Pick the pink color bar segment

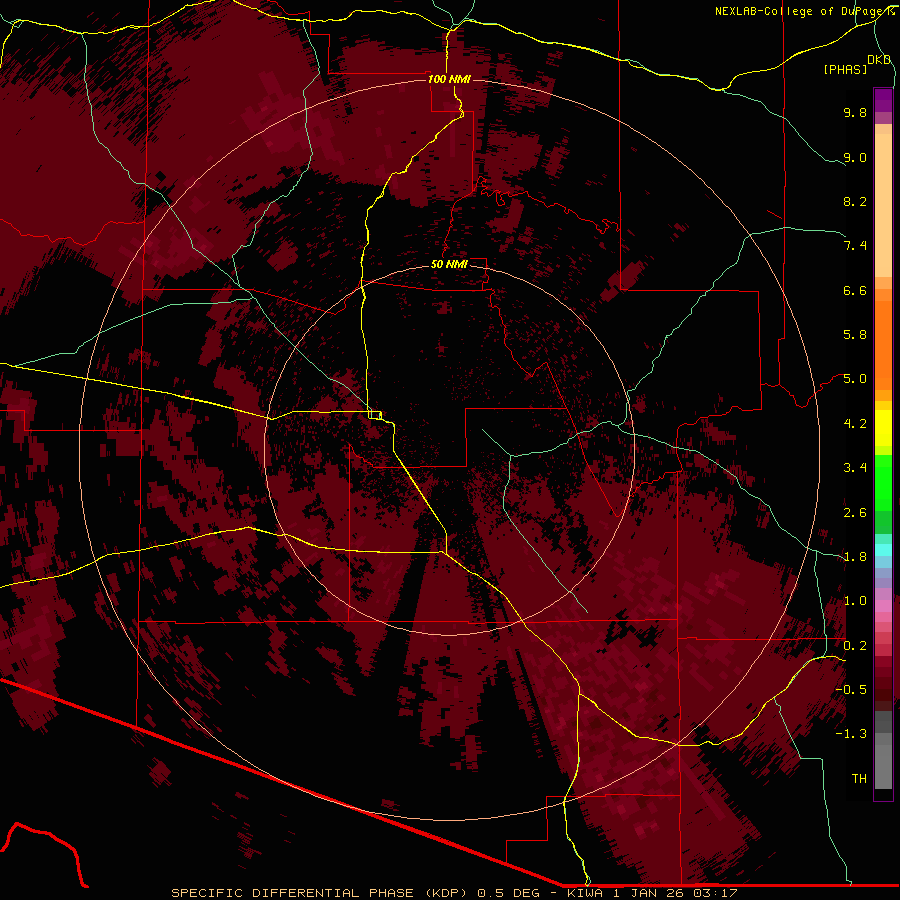click(x=883, y=606)
